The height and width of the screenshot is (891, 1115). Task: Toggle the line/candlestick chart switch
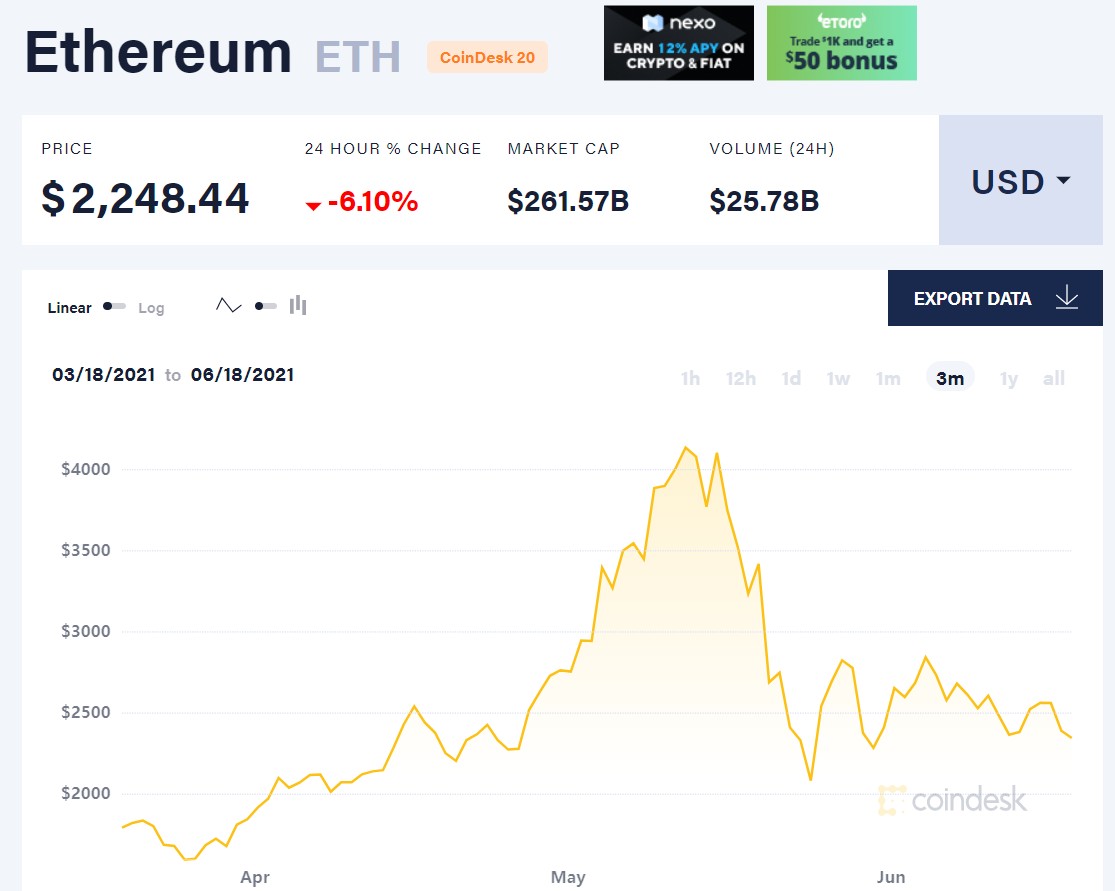(x=265, y=306)
